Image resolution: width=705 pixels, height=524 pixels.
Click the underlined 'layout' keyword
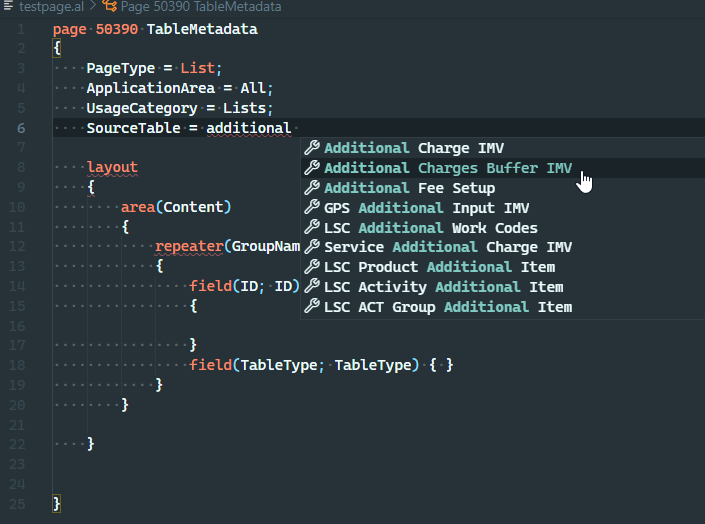112,167
